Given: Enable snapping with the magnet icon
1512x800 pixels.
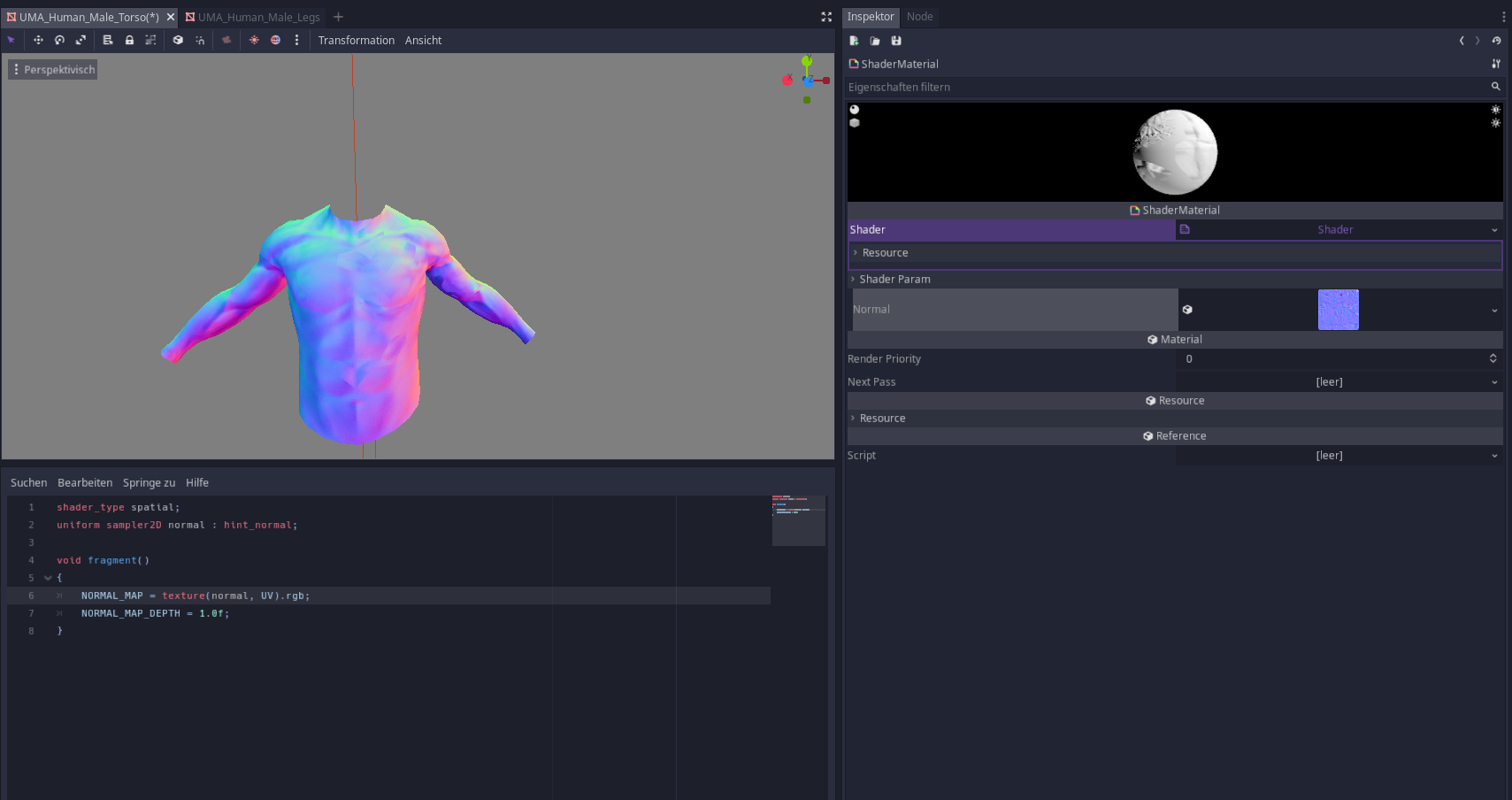Looking at the screenshot, I should 200,40.
